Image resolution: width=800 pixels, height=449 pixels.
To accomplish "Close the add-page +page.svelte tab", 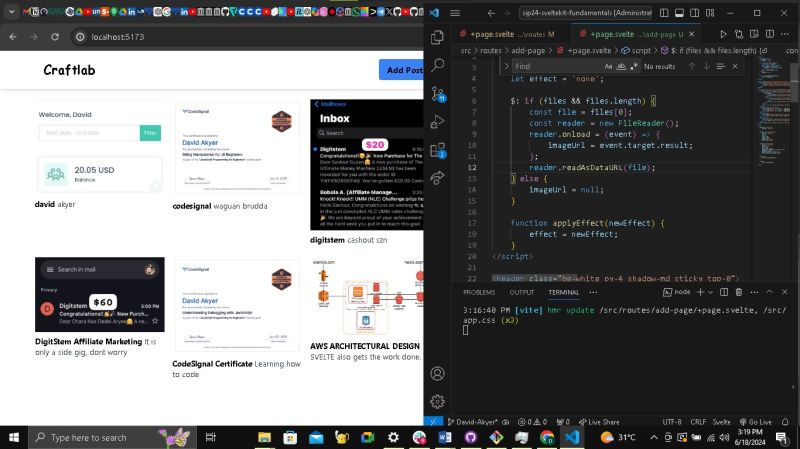I will (691, 34).
